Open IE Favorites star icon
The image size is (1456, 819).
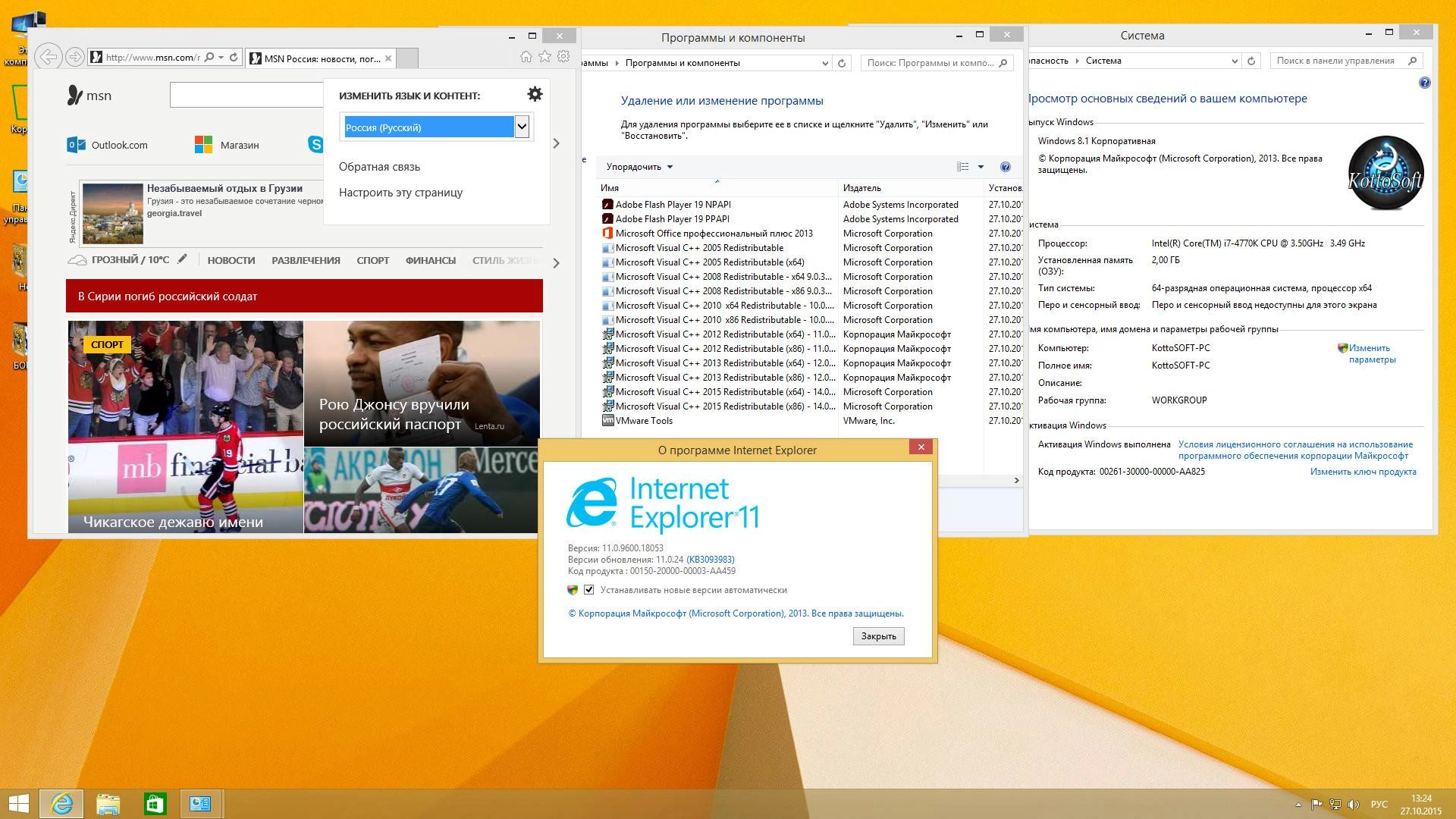pos(544,56)
